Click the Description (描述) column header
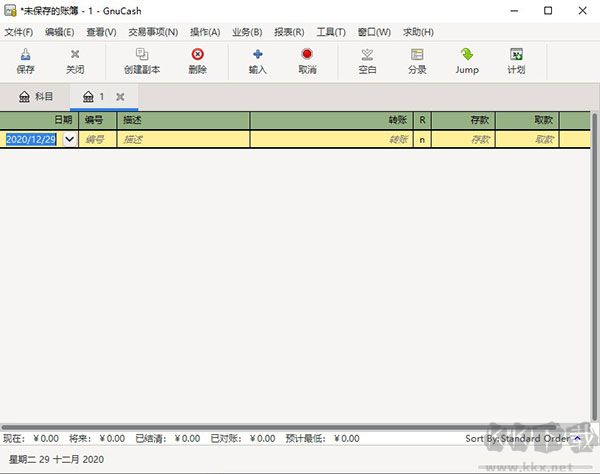Viewport: 600px width, 474px height. click(183, 120)
